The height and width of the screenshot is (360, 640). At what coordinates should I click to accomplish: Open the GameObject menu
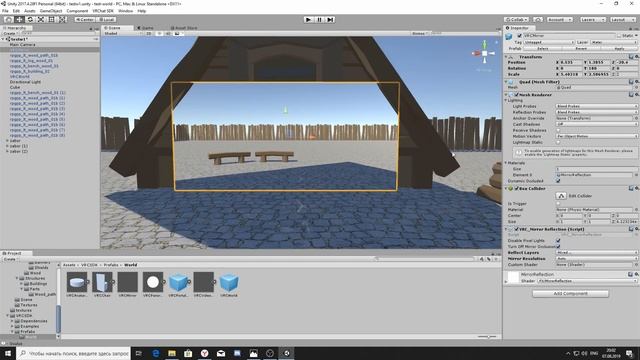coord(51,11)
